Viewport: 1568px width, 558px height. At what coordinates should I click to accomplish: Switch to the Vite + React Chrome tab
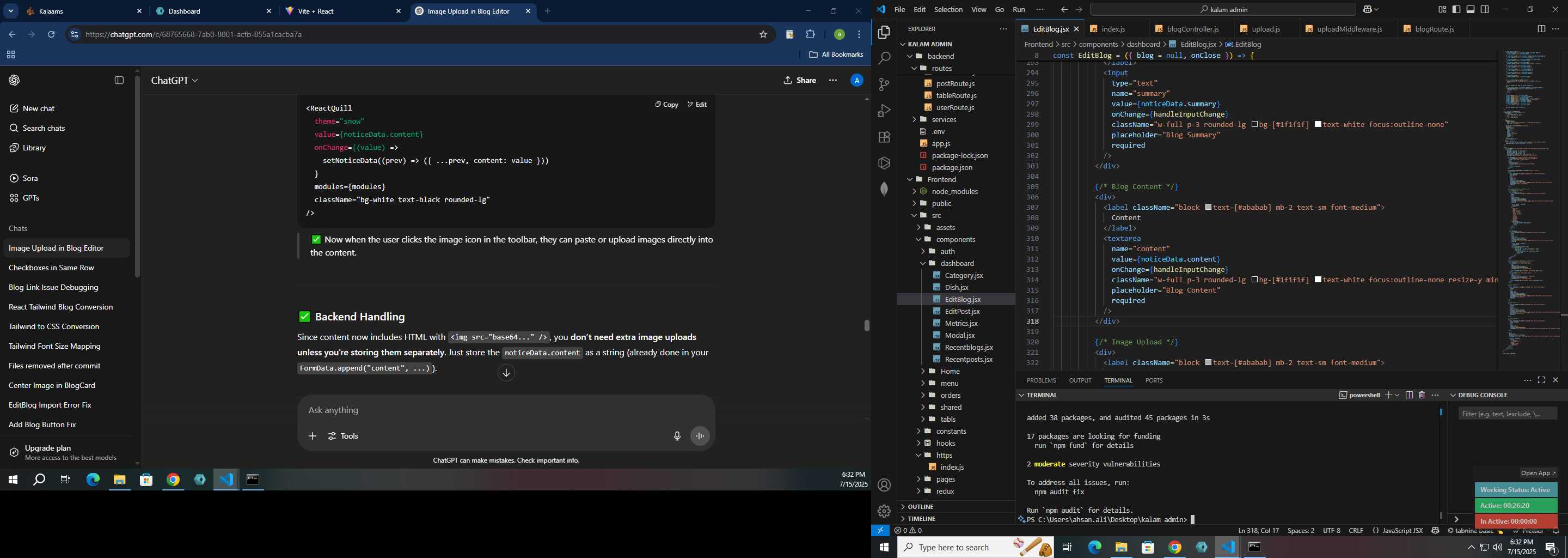[x=342, y=11]
